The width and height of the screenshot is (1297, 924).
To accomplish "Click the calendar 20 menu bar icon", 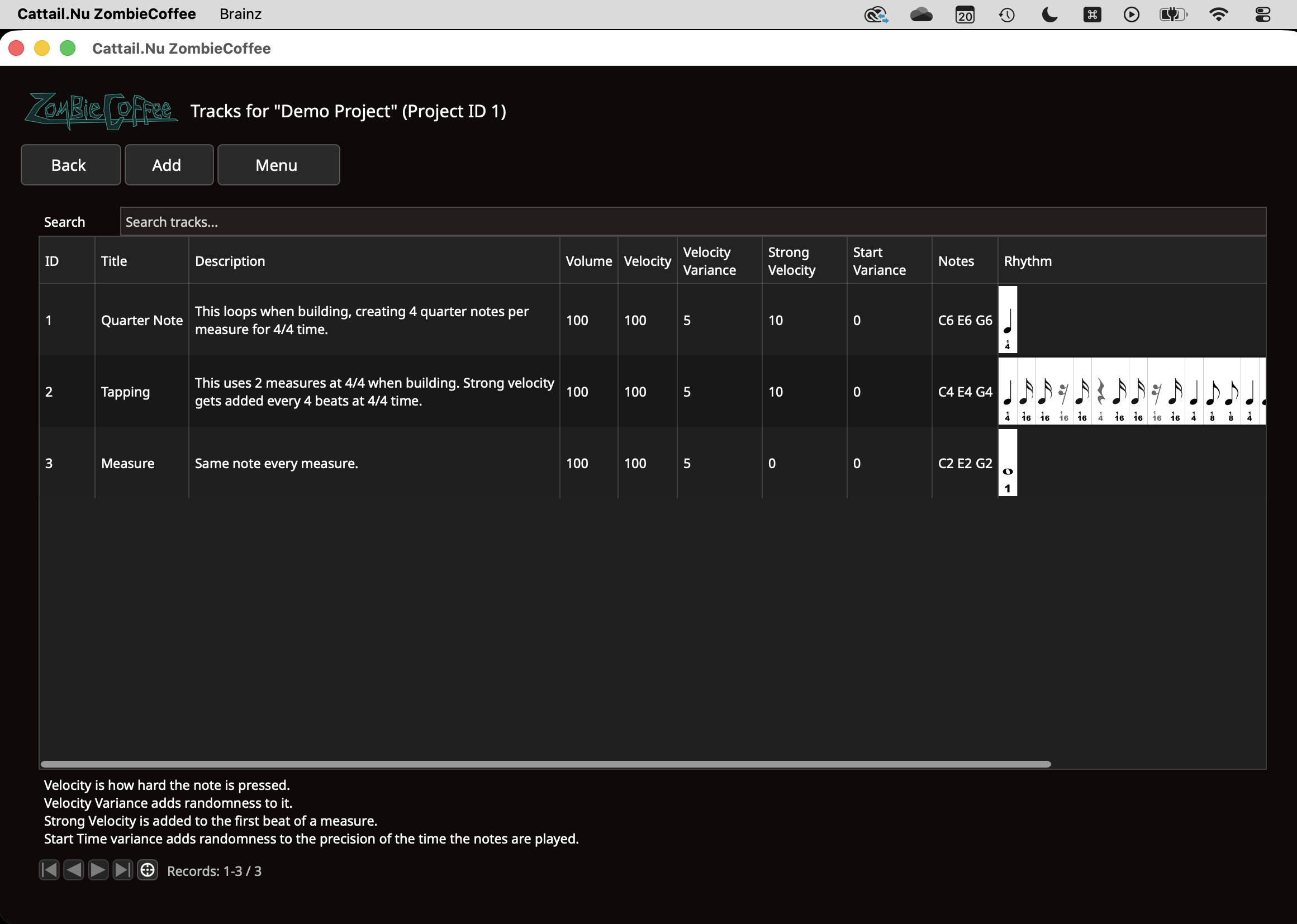I will pos(965,14).
